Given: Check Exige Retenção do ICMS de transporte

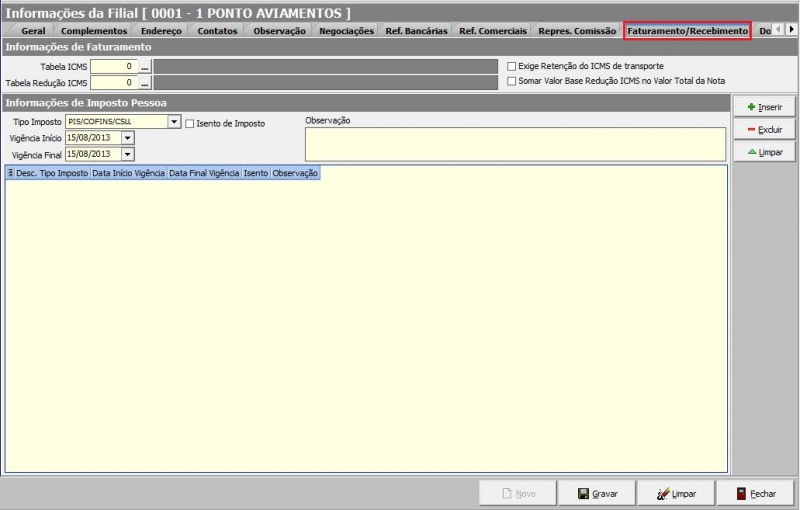Looking at the screenshot, I should (x=512, y=66).
